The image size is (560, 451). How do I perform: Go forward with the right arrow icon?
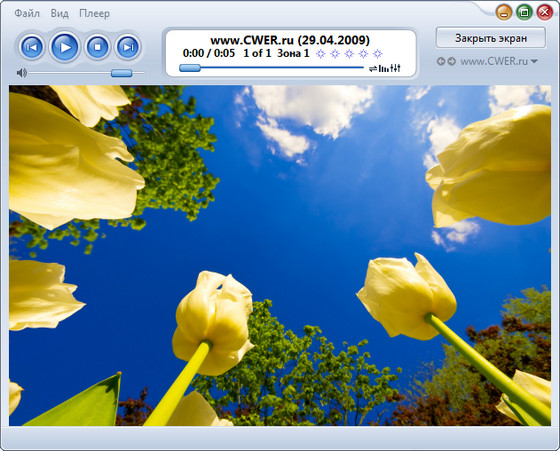coord(452,61)
